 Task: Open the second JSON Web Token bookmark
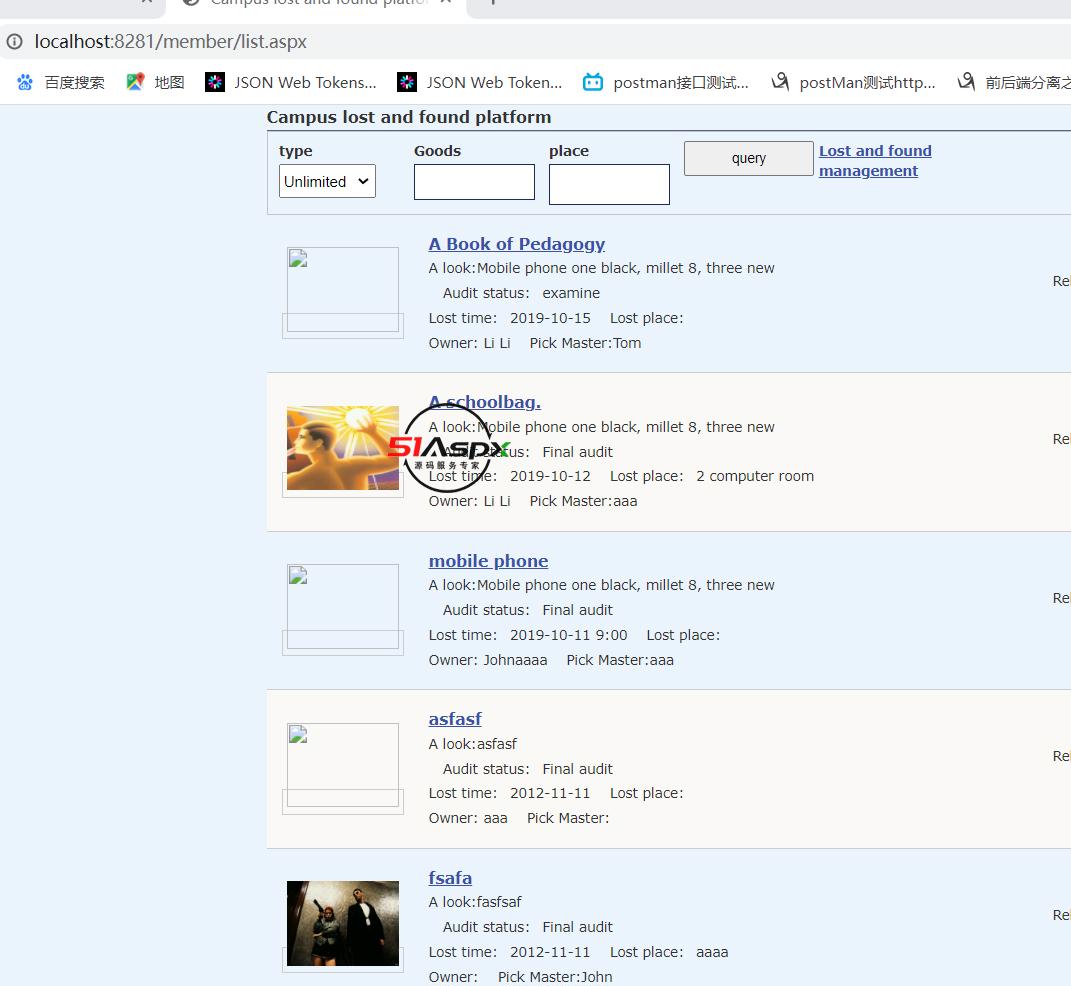coord(480,83)
